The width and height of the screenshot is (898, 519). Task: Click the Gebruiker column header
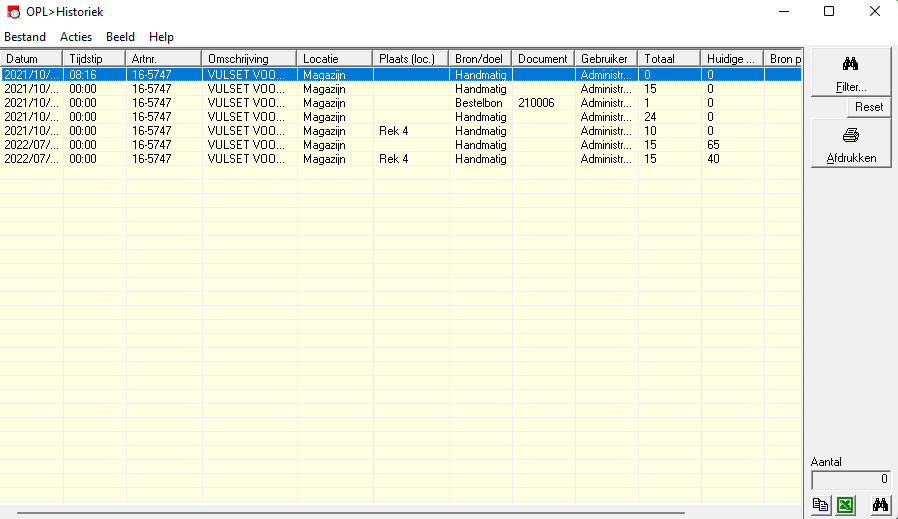pos(606,58)
